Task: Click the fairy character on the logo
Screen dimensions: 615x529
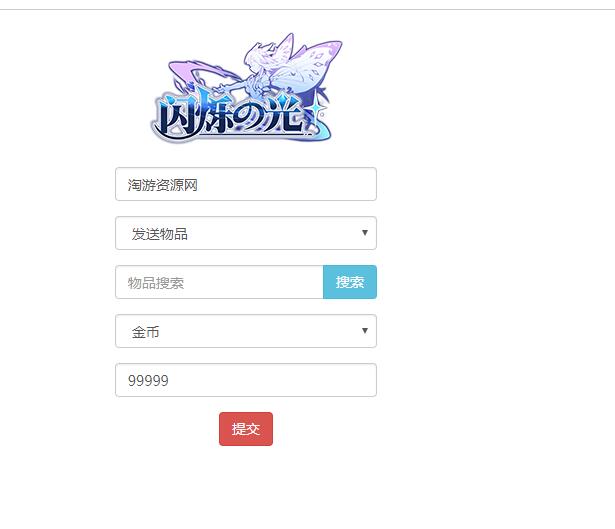Action: click(x=257, y=75)
